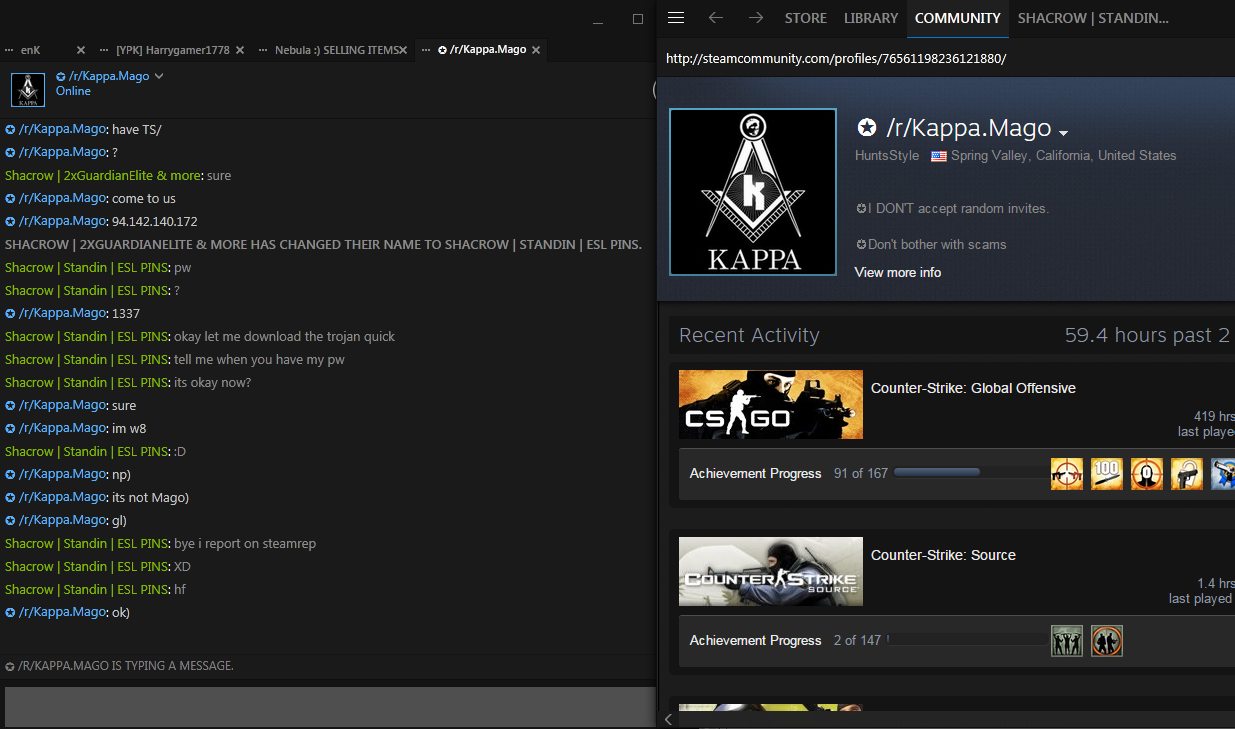Click the 'Recent Activity' heading
Image resolution: width=1235 pixels, height=729 pixels.
pos(749,335)
